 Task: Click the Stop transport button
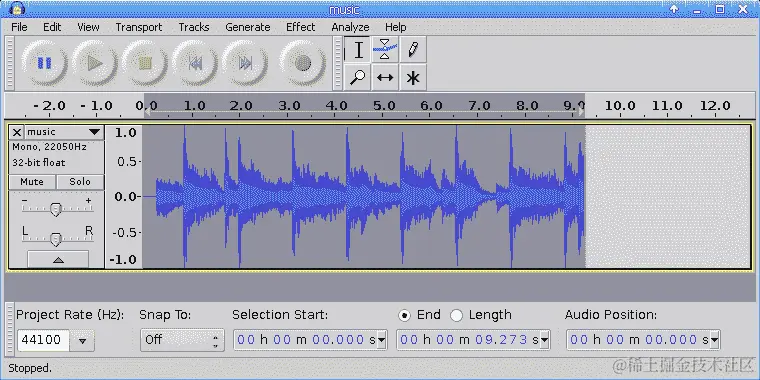click(x=145, y=63)
